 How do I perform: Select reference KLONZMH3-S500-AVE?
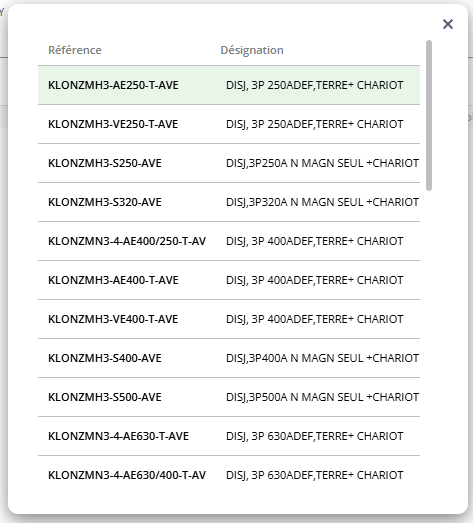tap(229, 397)
